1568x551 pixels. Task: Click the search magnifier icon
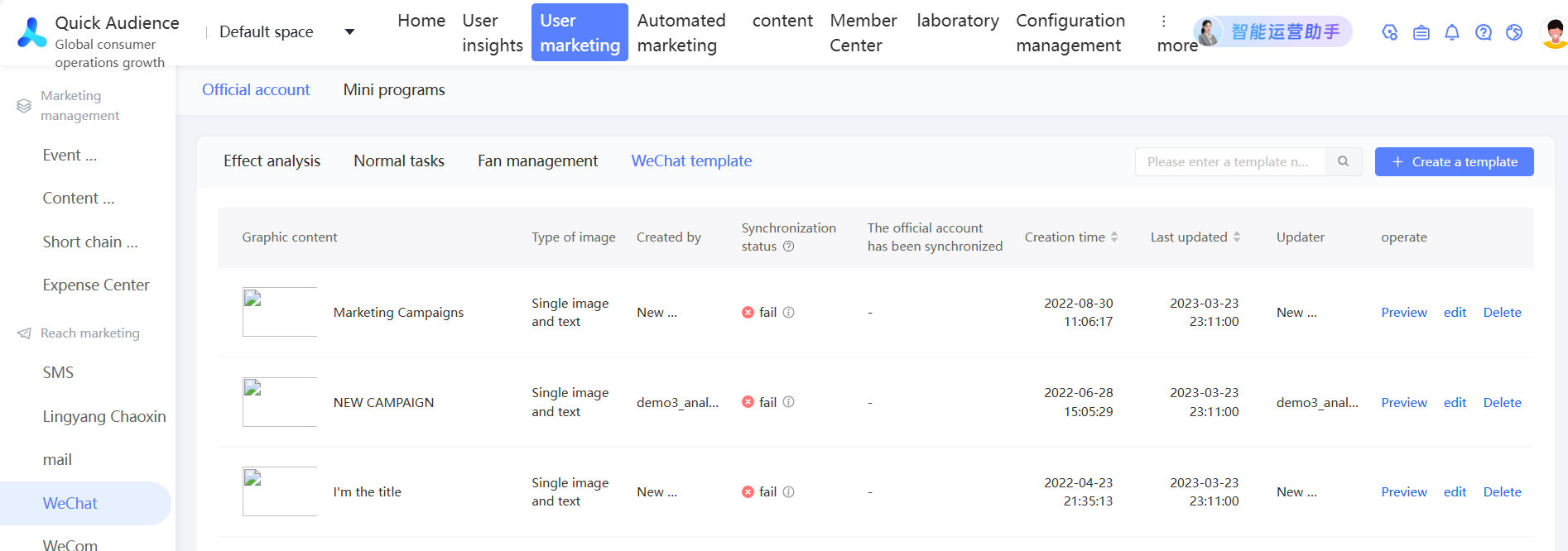point(1344,161)
